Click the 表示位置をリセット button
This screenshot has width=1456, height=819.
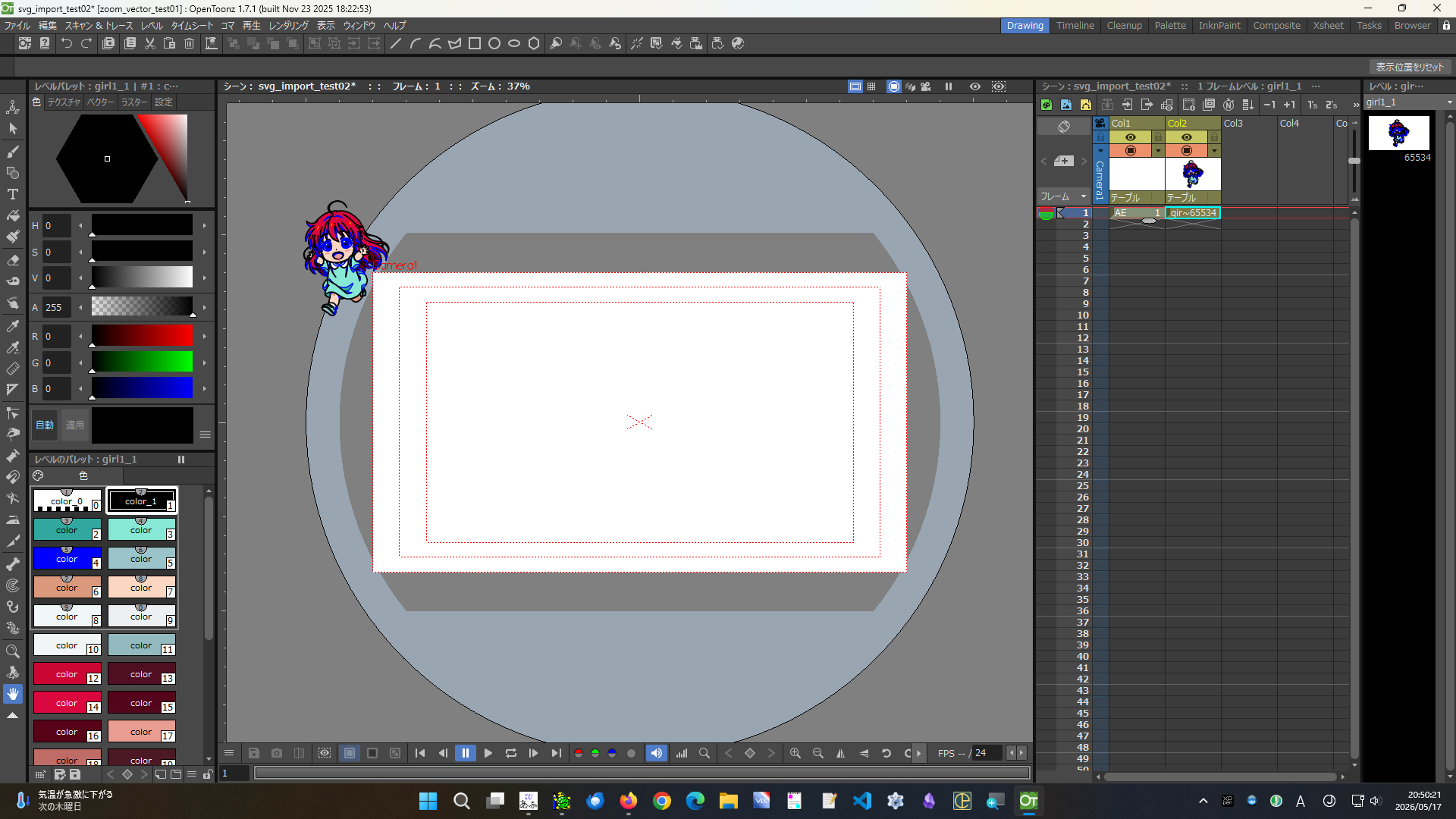1410,67
